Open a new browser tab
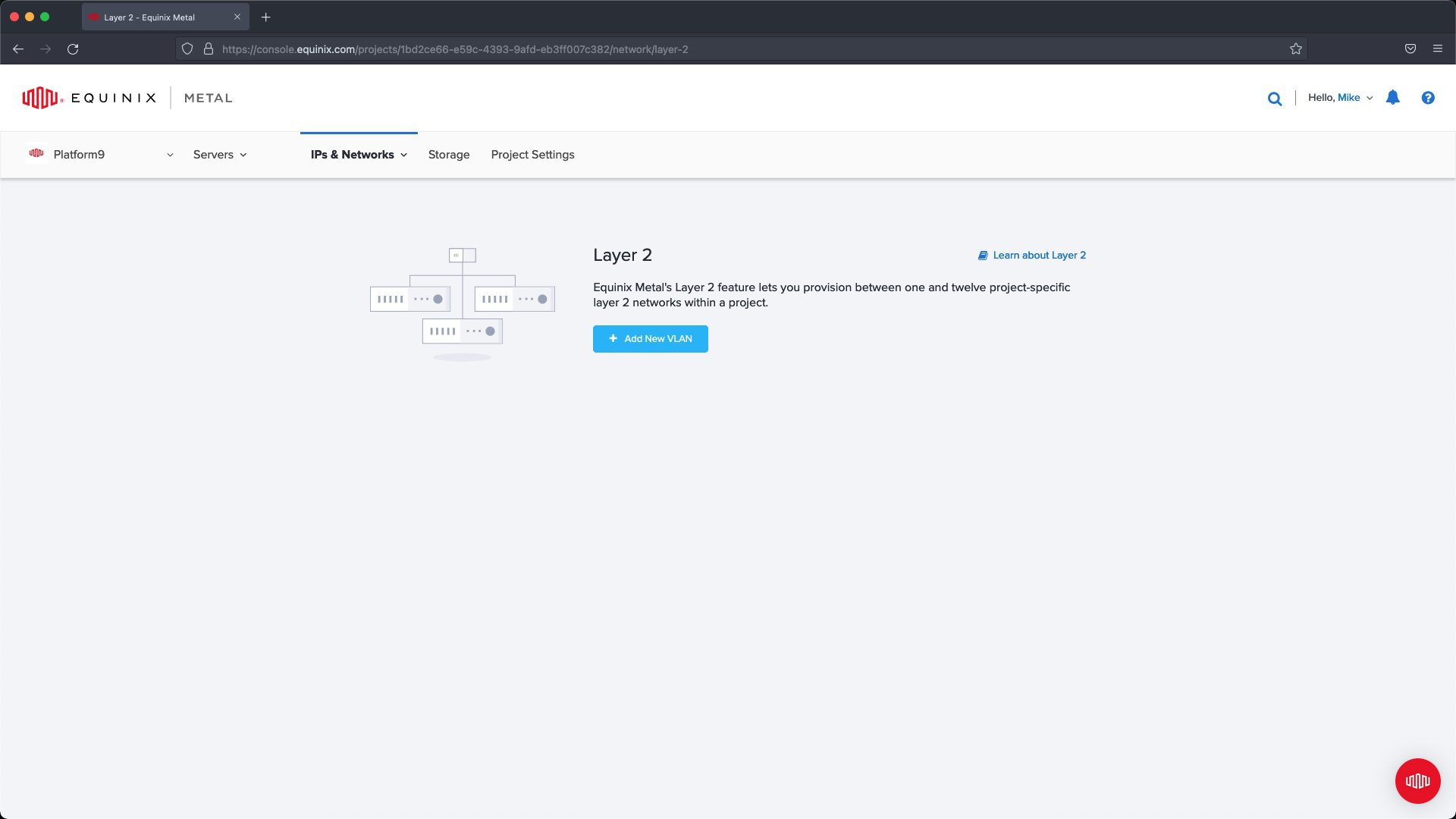1456x819 pixels. 266,17
